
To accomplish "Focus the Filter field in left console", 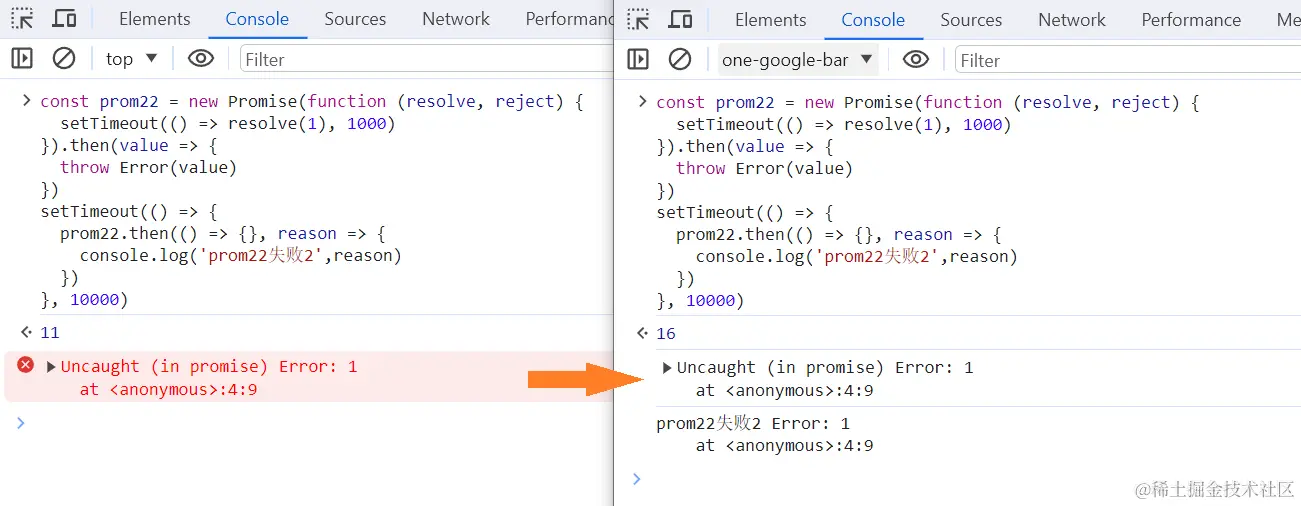I will (x=426, y=59).
